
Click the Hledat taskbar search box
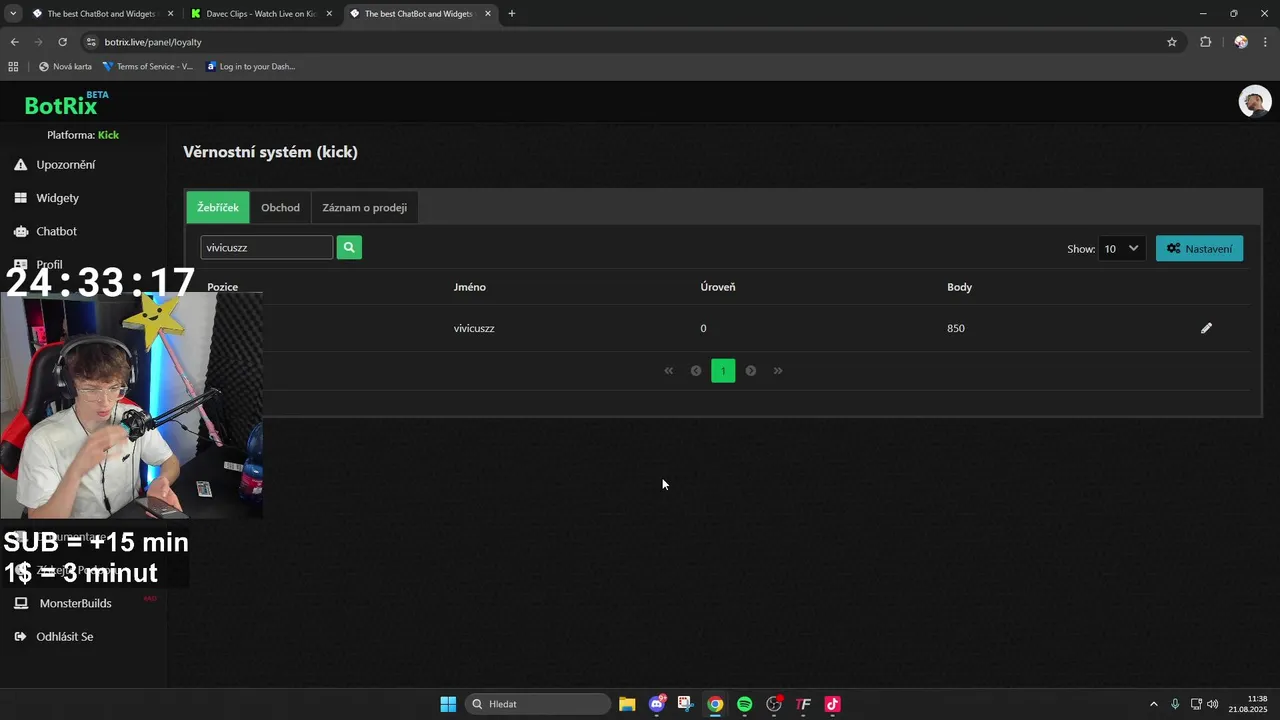(538, 704)
